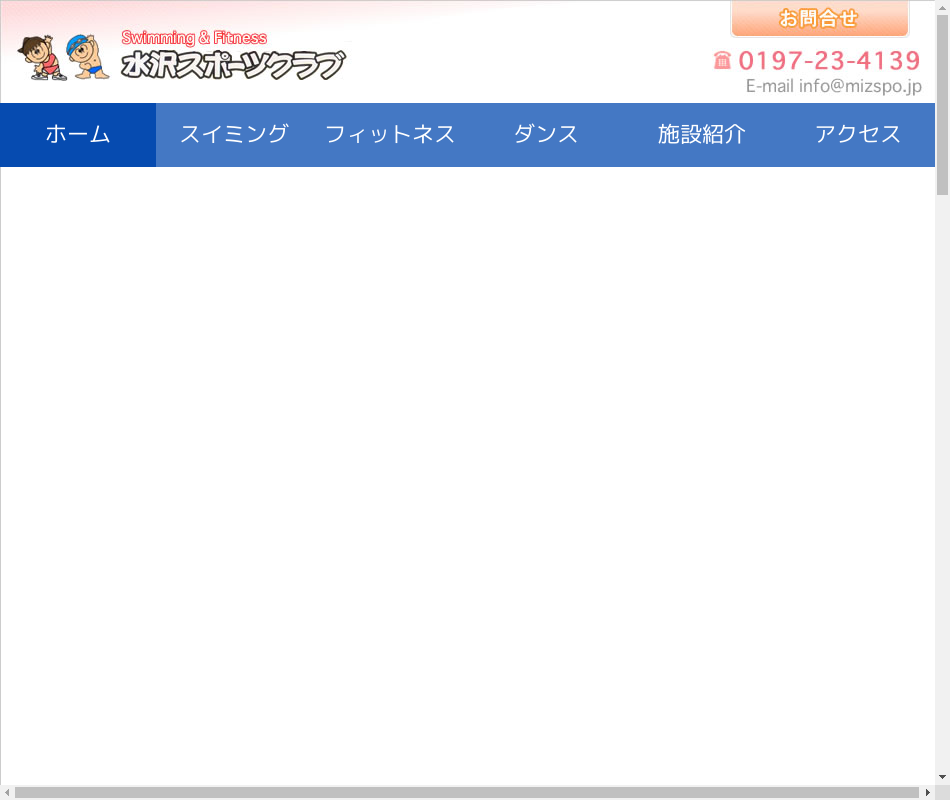Viewport: 950px width, 800px height.
Task: Select the フィットネス navigation item
Action: 390,135
